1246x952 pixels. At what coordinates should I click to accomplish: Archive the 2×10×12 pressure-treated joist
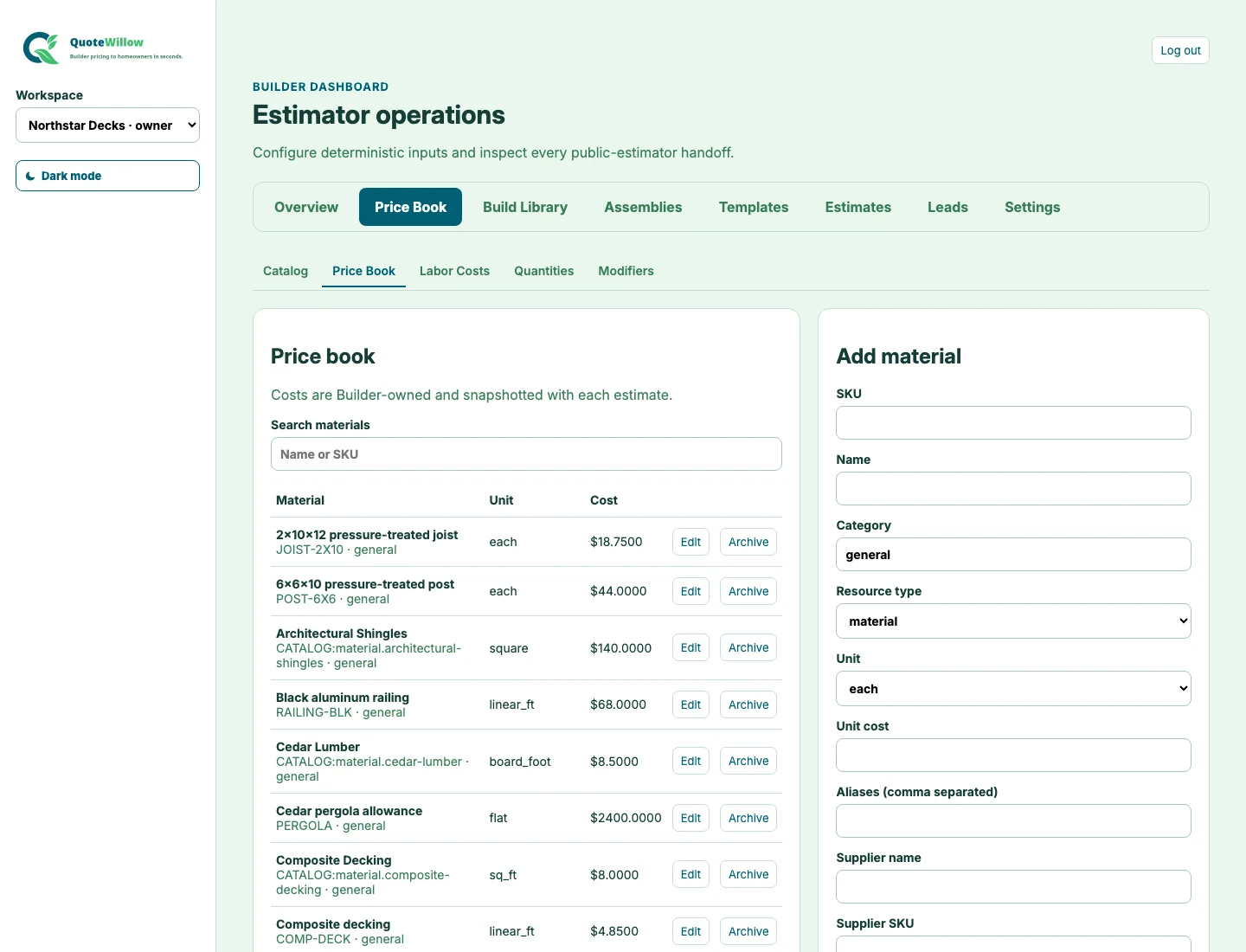748,542
